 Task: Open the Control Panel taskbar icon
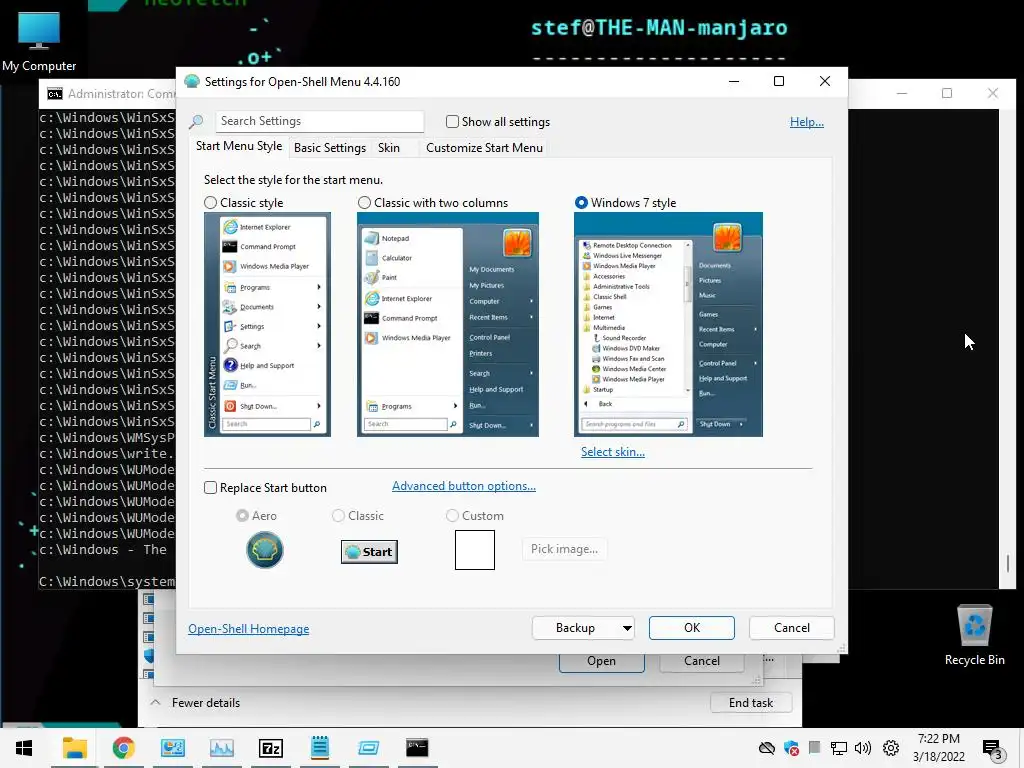172,748
